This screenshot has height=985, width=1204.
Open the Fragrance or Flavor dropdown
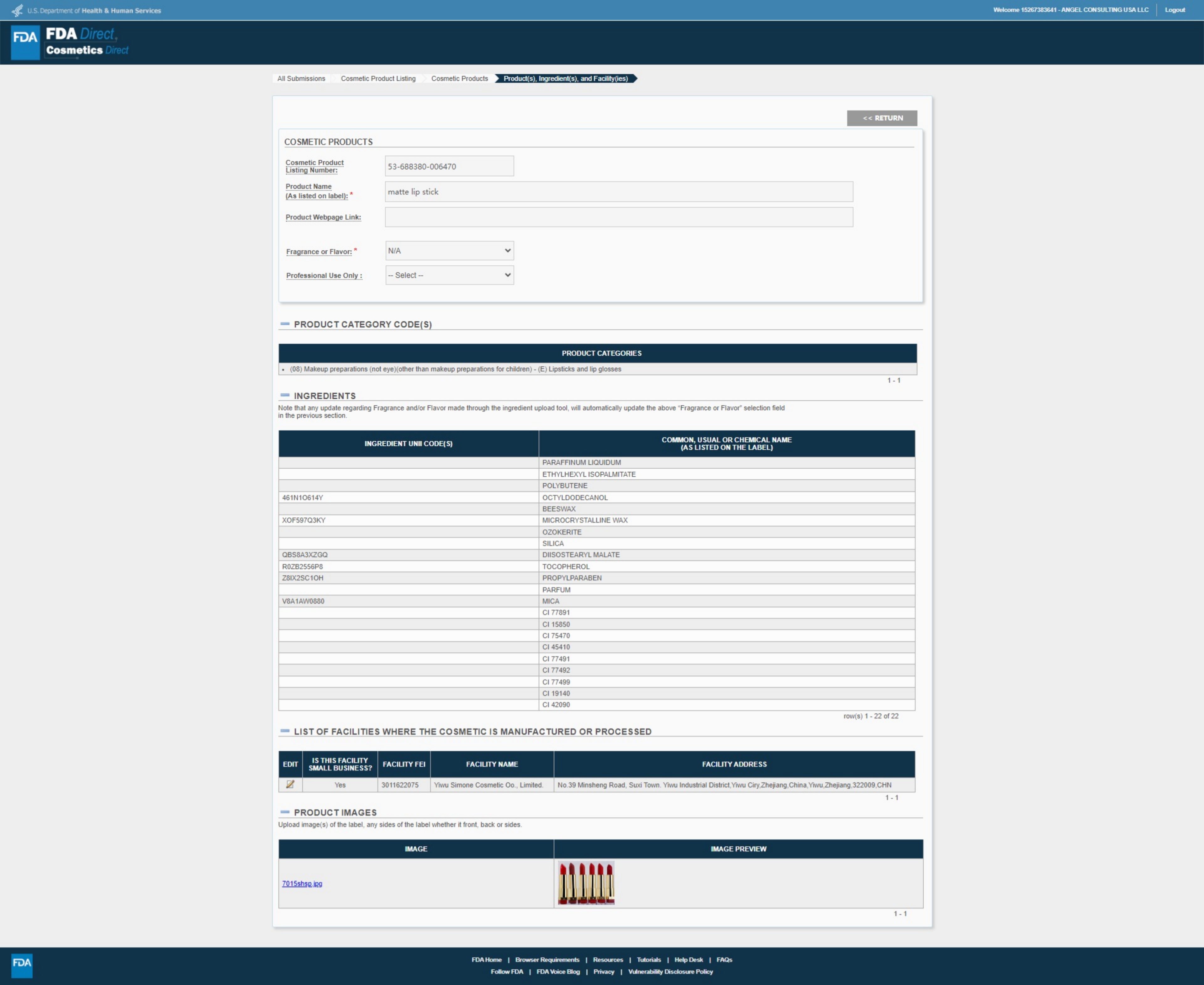coord(449,251)
